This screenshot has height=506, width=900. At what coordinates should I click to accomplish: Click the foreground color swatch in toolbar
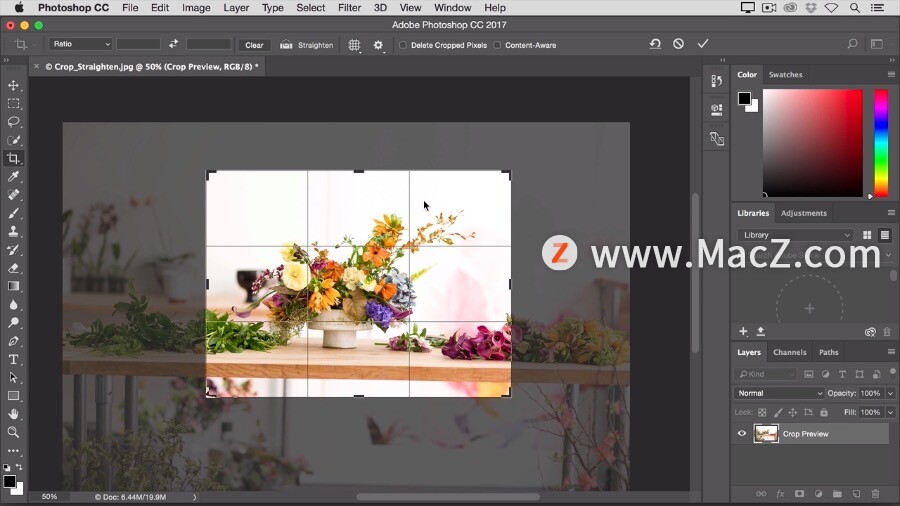point(9,481)
